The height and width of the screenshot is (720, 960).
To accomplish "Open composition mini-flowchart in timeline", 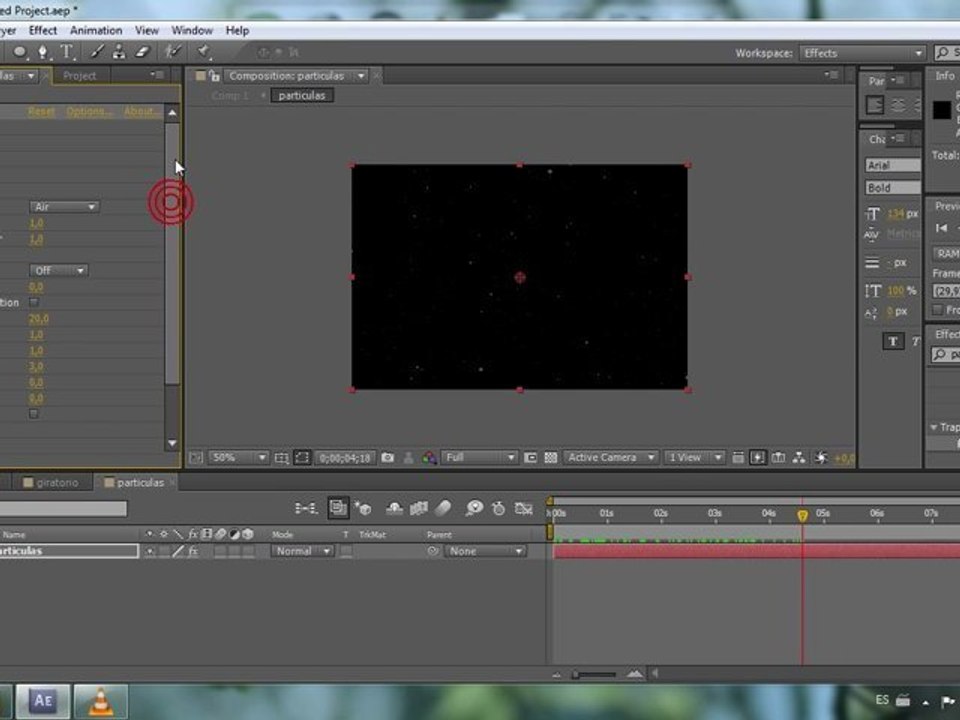I will click(306, 508).
